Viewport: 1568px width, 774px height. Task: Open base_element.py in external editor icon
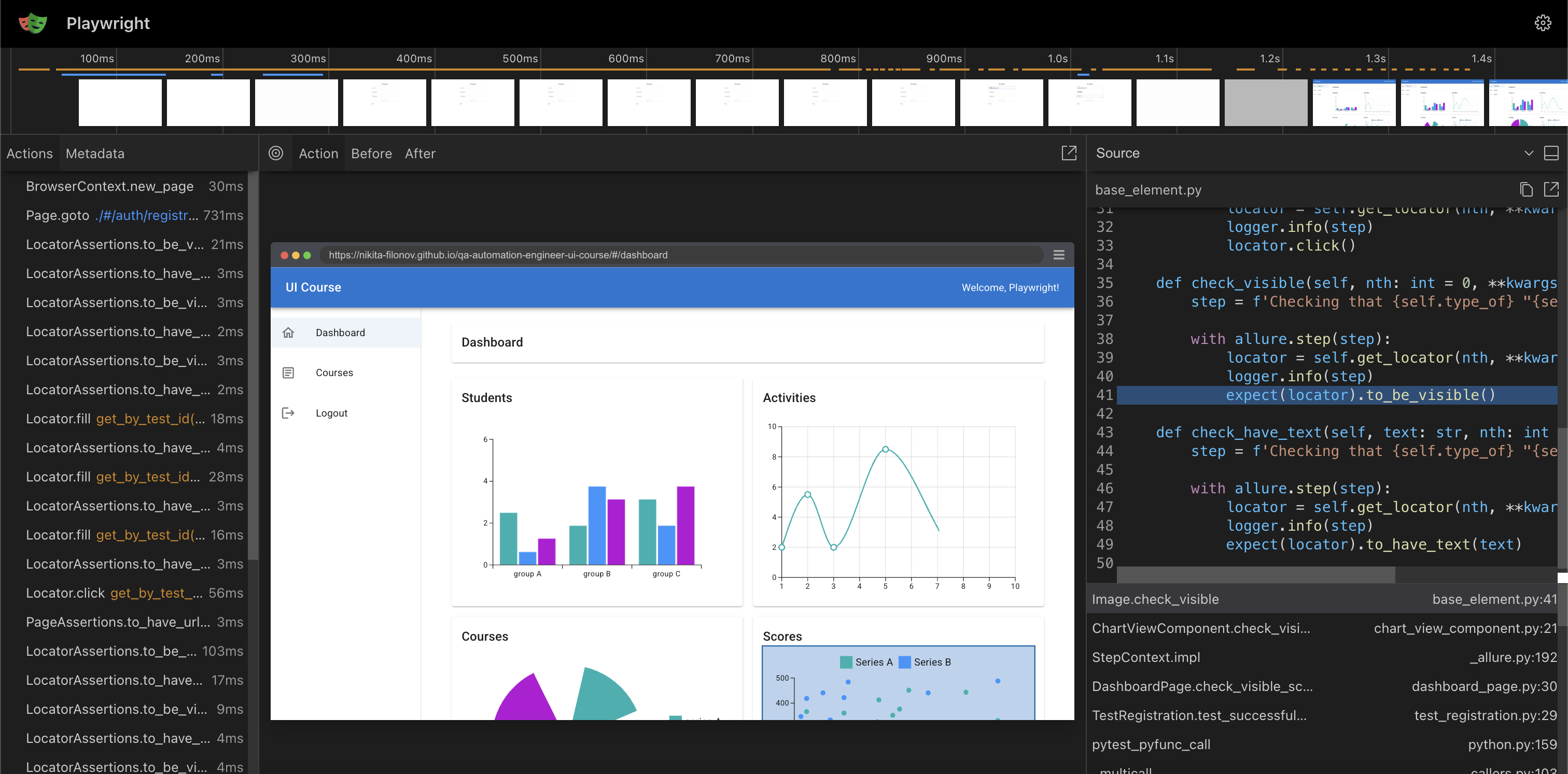[1551, 190]
